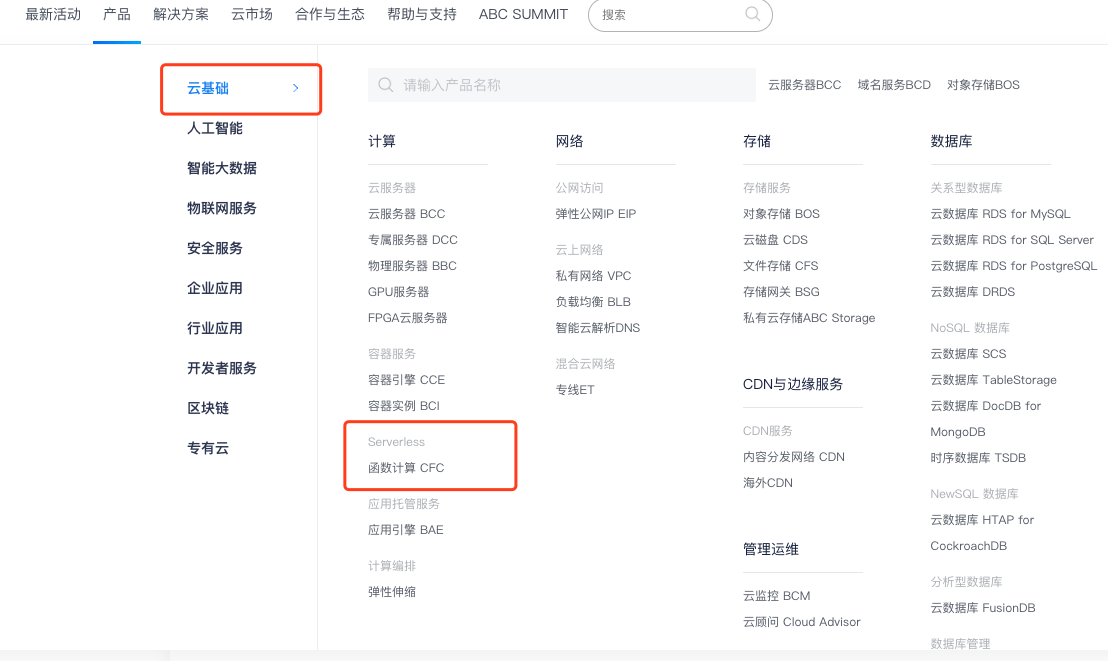Open 内容分发网络 CDN link

(794, 457)
